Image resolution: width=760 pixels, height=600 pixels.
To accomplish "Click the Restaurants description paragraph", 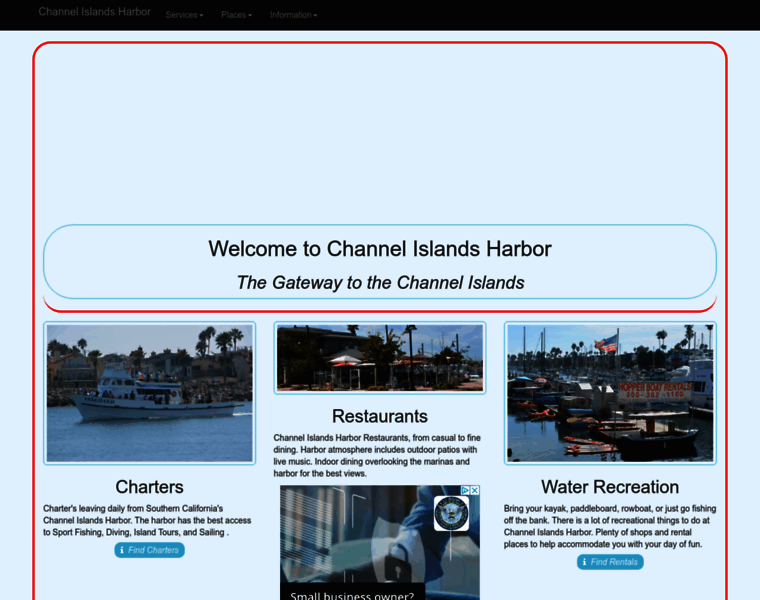I will pyautogui.click(x=377, y=456).
